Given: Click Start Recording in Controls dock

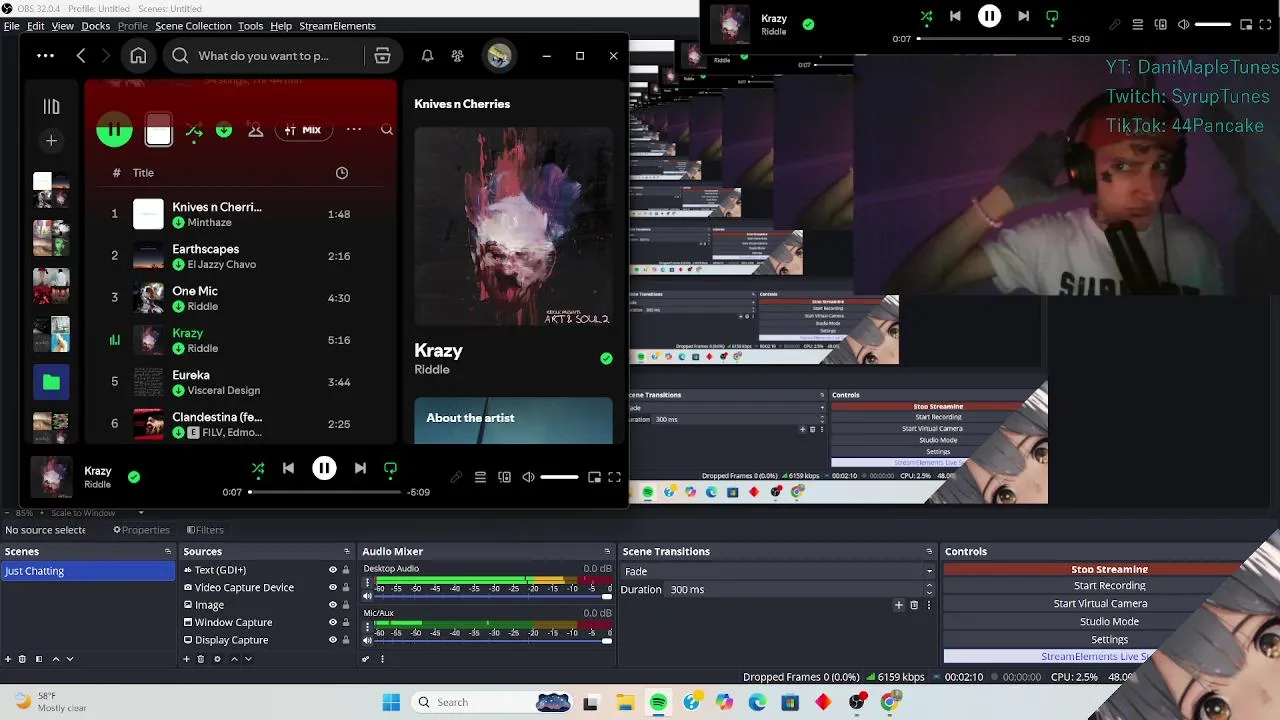Looking at the screenshot, I should click(x=1109, y=586).
